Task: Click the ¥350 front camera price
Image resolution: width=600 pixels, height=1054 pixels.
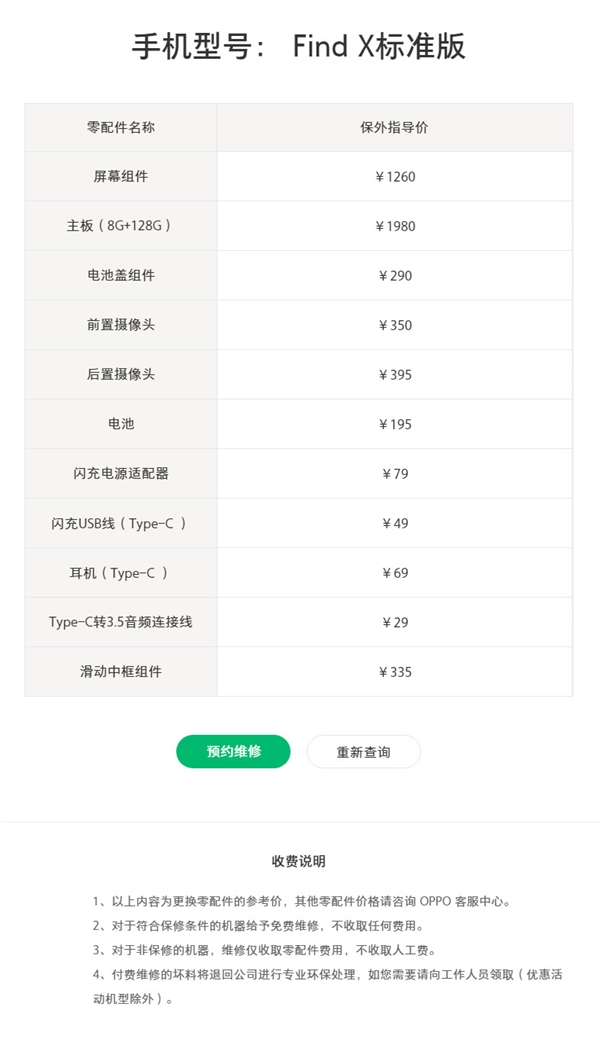Action: coord(395,325)
